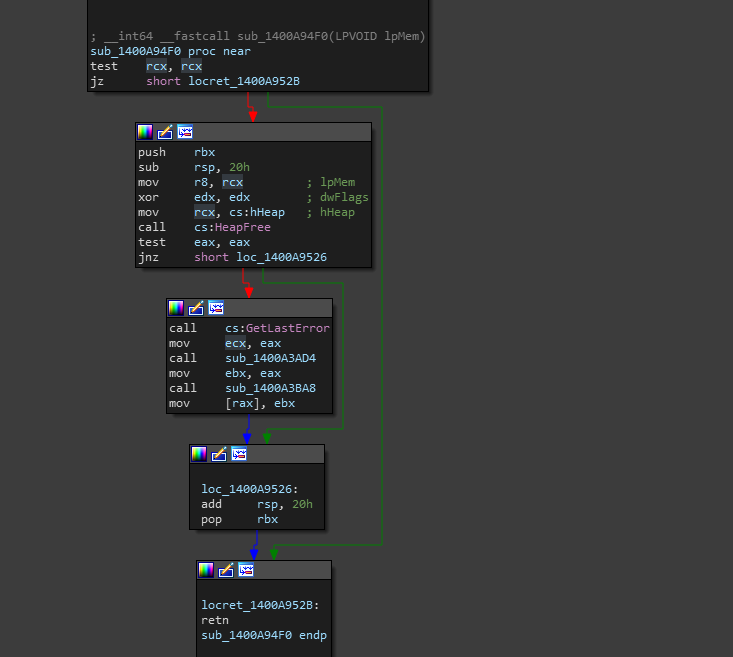Select the jnz short loc_1400A9526 jump target
The height and width of the screenshot is (657, 733).
282,257
